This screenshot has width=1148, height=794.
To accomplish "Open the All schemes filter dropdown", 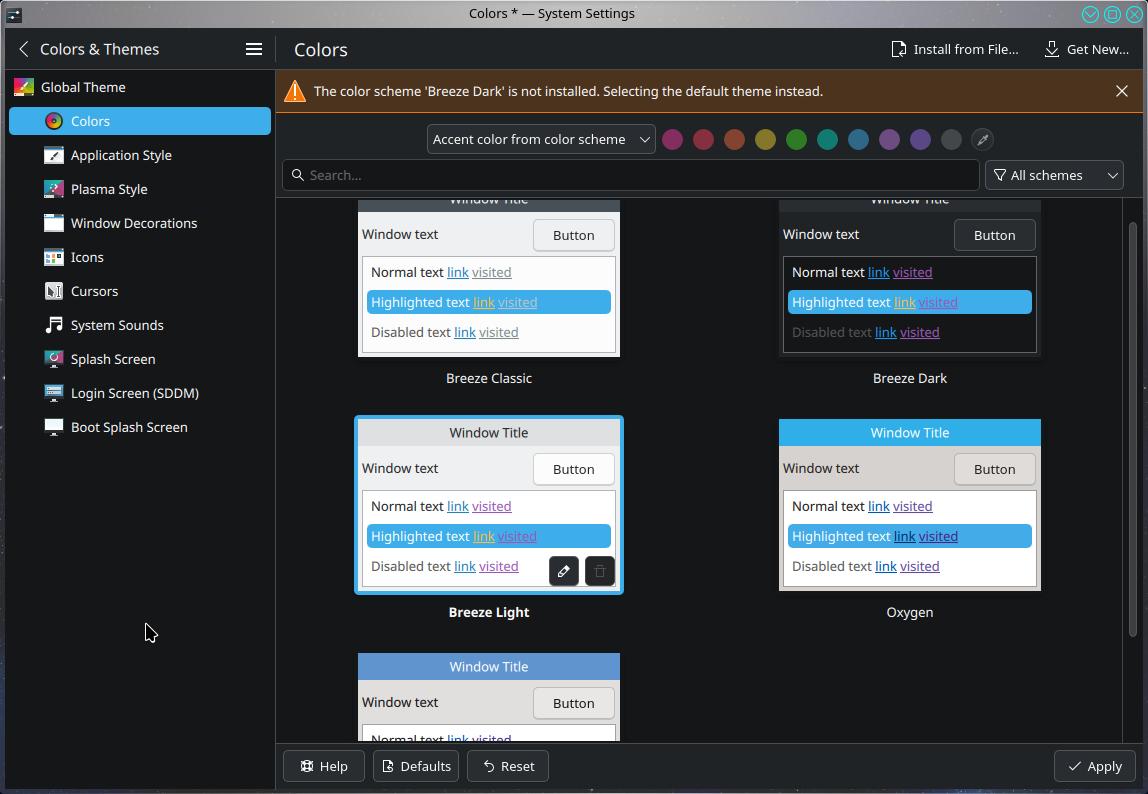I will tap(1054, 175).
